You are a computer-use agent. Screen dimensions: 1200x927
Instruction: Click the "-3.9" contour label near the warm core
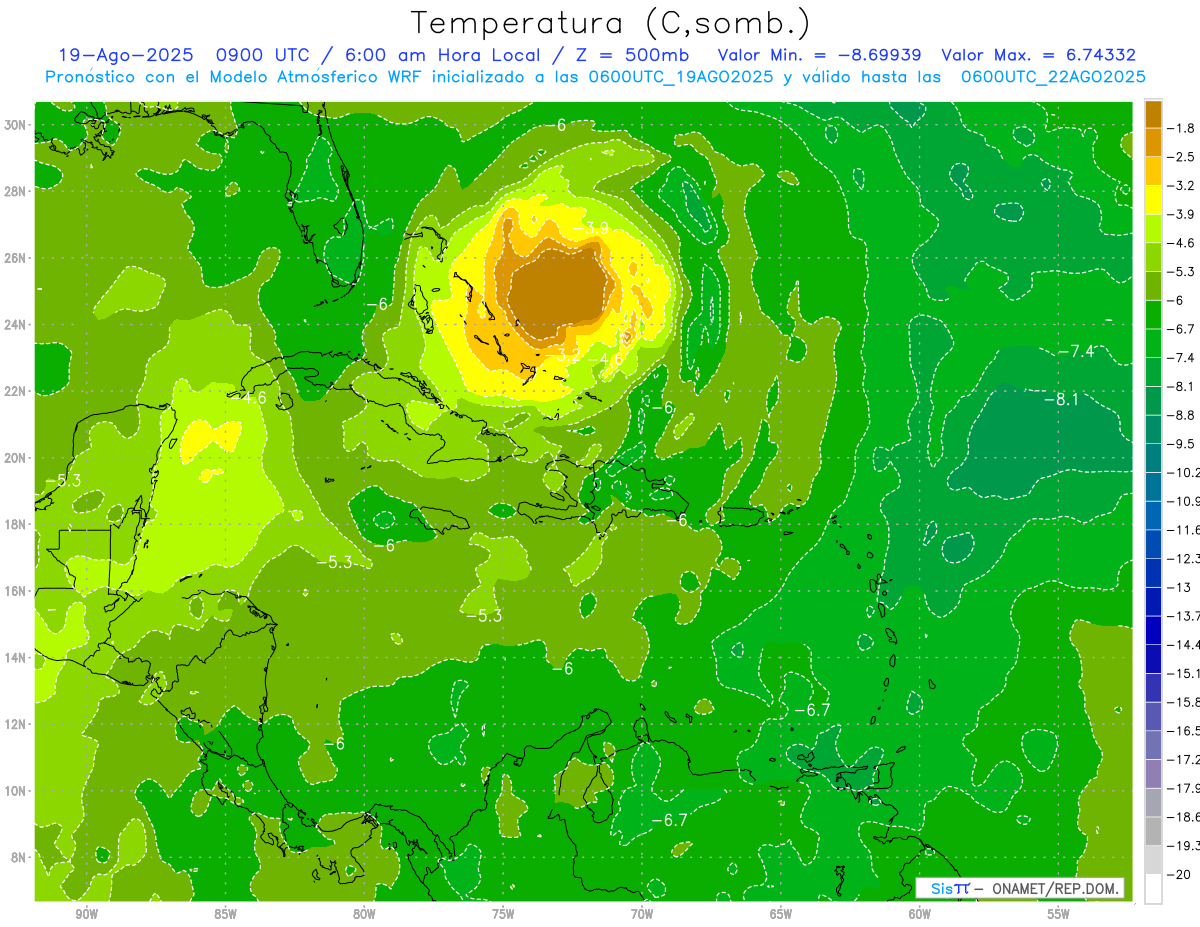(x=591, y=228)
